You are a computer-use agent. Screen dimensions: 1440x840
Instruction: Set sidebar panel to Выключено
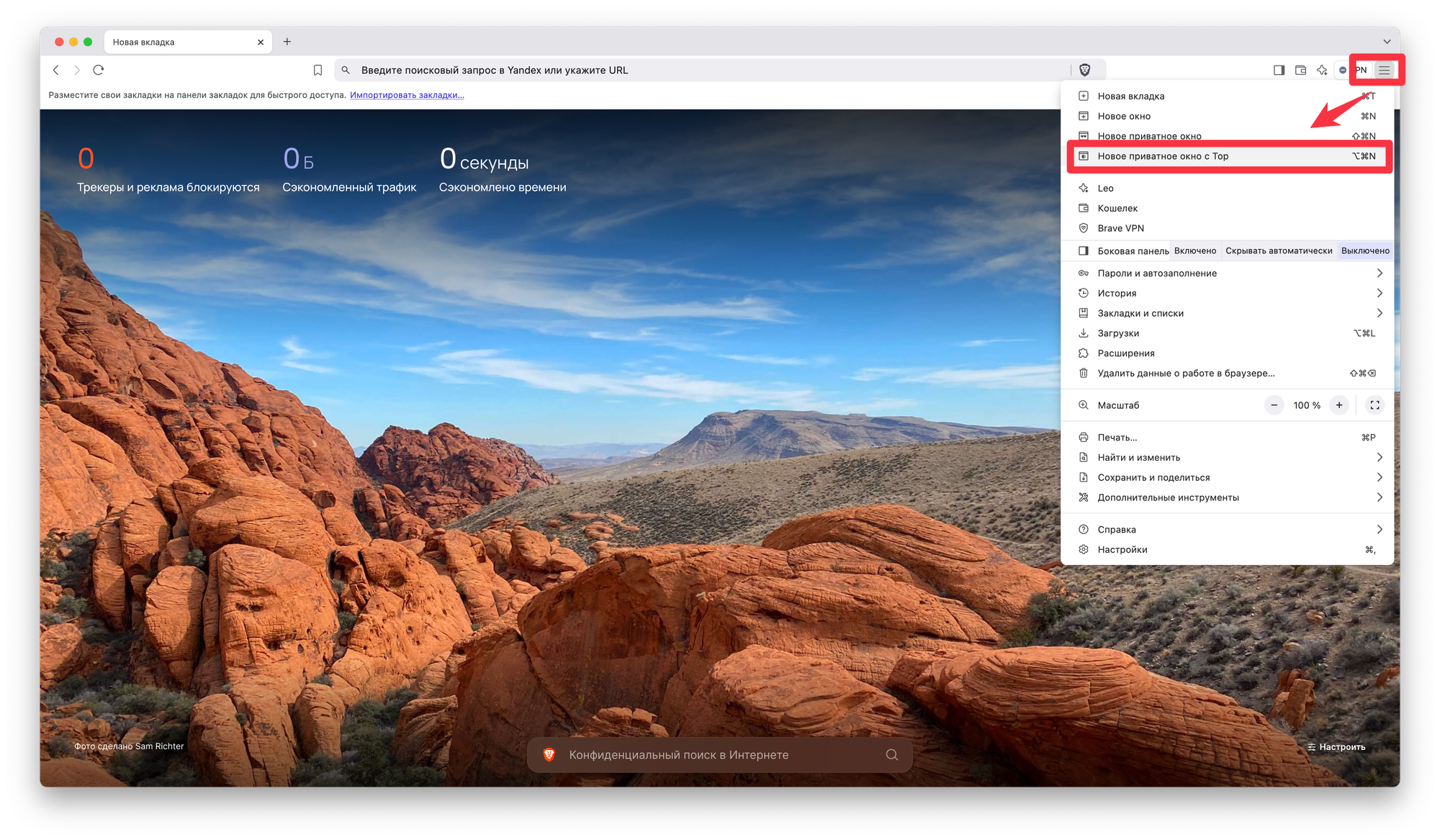pos(1364,250)
